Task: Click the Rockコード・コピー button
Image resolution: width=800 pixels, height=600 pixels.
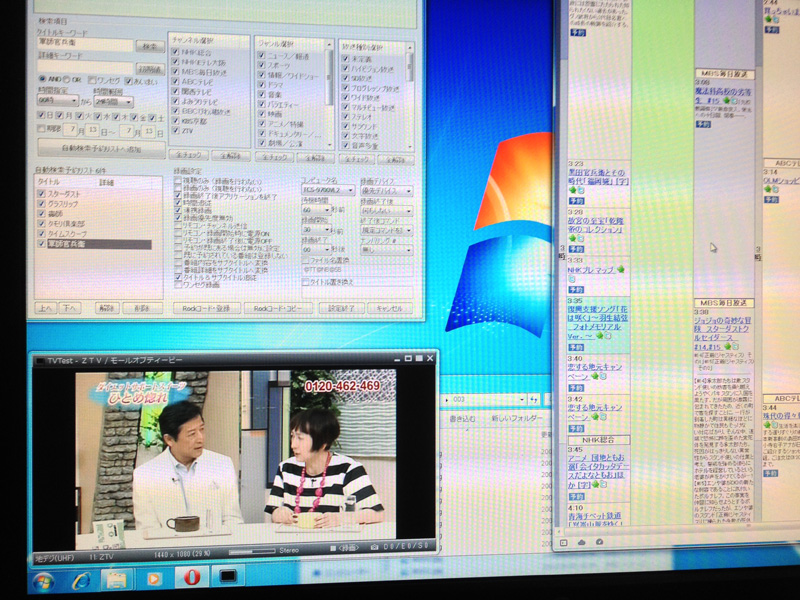Action: (277, 308)
